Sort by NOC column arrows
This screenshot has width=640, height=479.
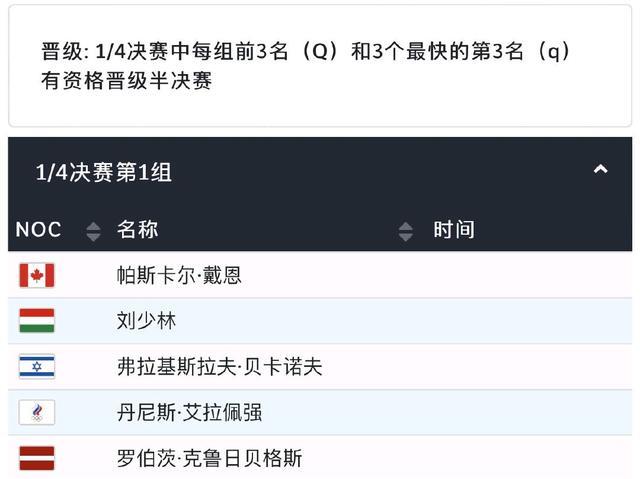(x=93, y=231)
